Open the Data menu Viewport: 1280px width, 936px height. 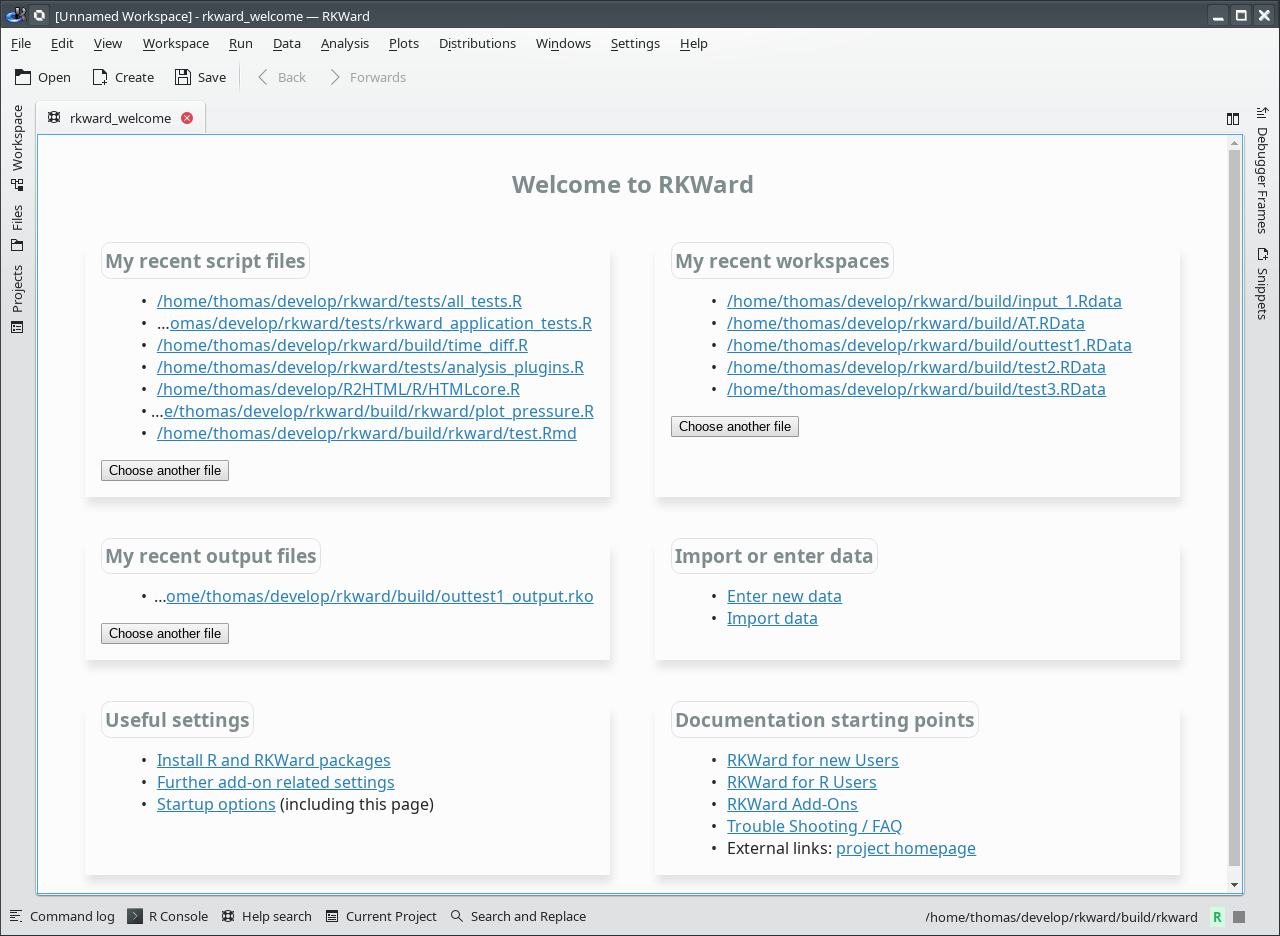287,43
